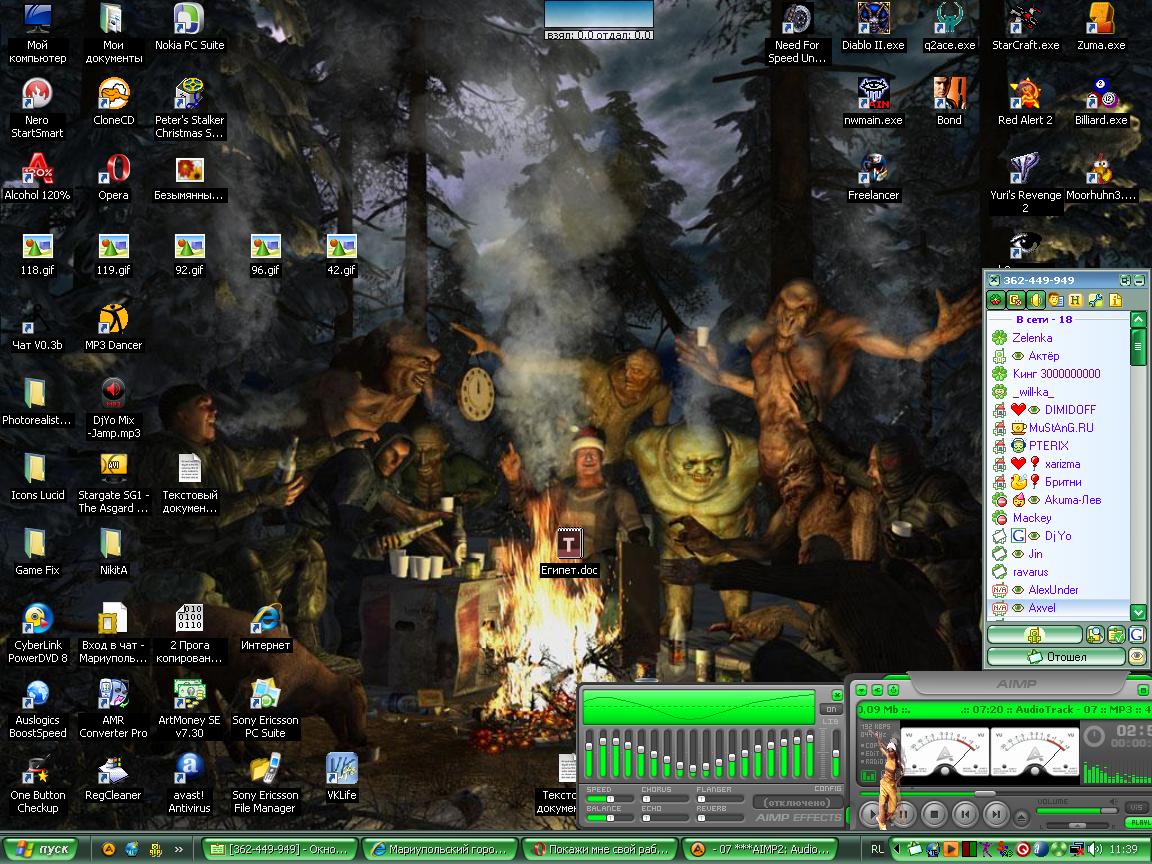Click the Stop button in AIMP player
Image resolution: width=1152 pixels, height=864 pixels.
click(933, 815)
